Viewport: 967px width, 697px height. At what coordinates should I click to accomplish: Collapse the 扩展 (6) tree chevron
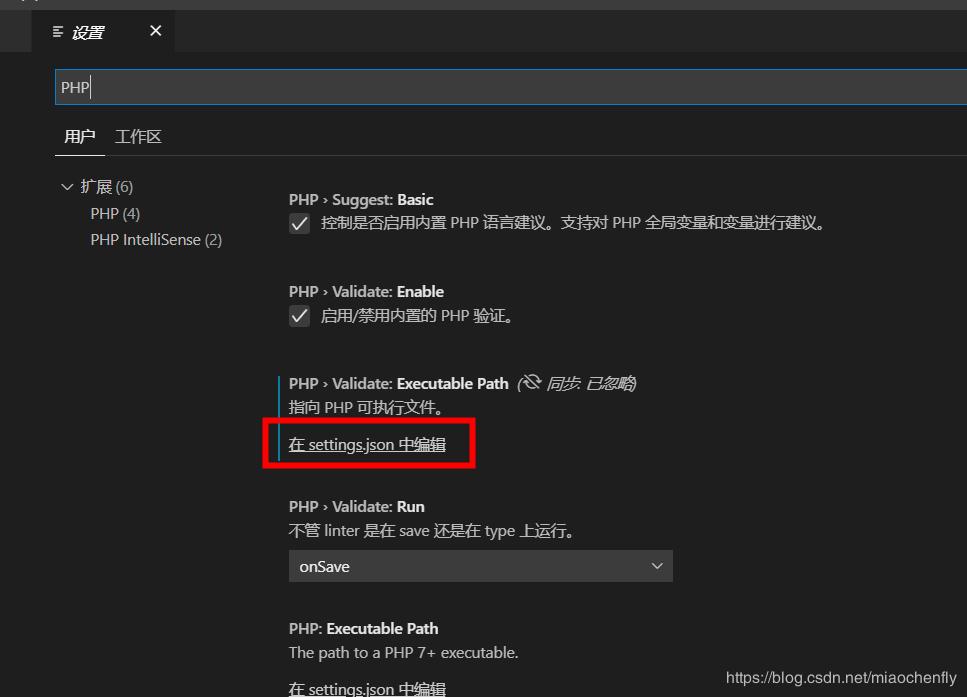coord(67,187)
